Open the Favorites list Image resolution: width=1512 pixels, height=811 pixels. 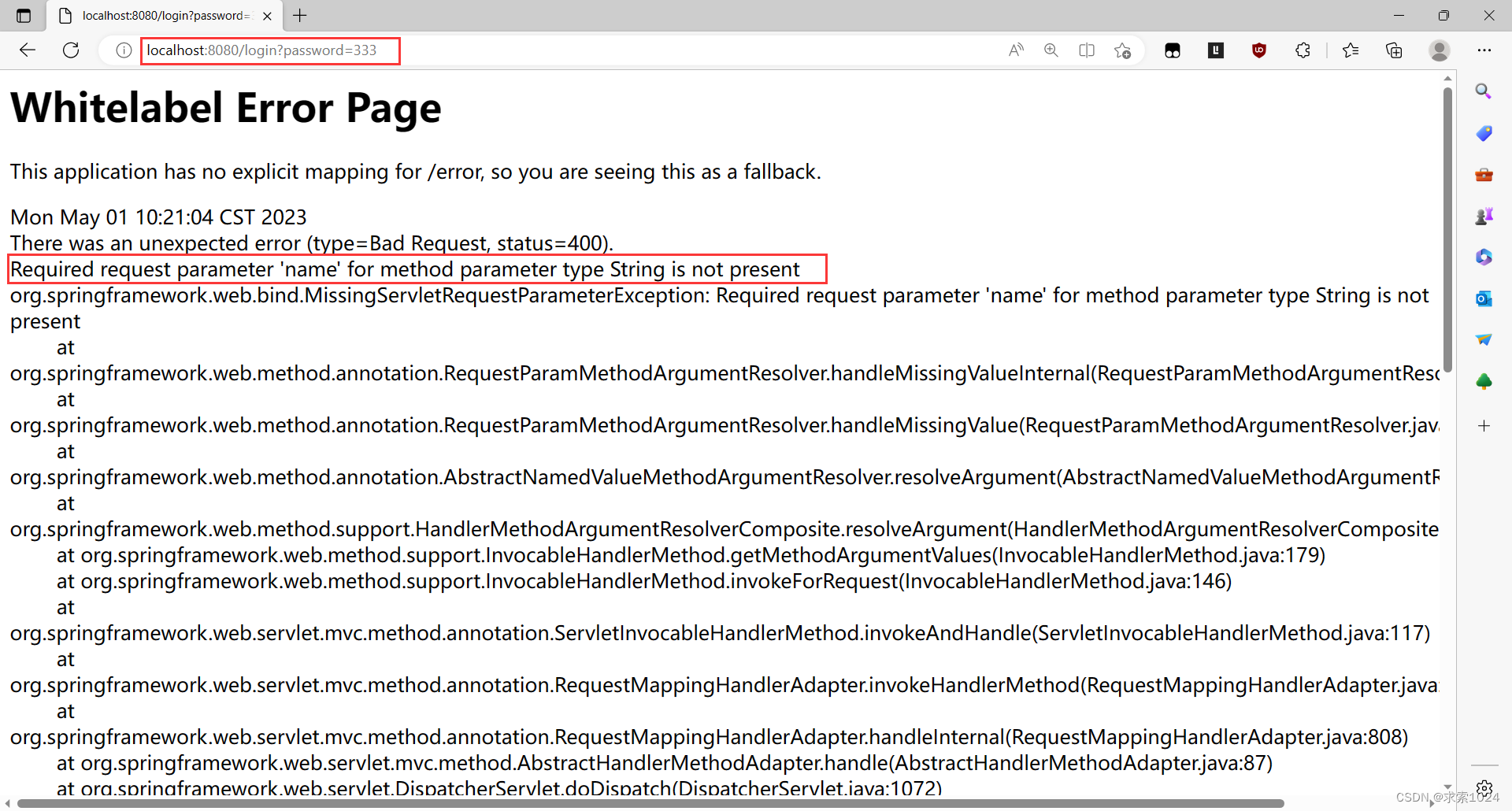pyautogui.click(x=1351, y=50)
